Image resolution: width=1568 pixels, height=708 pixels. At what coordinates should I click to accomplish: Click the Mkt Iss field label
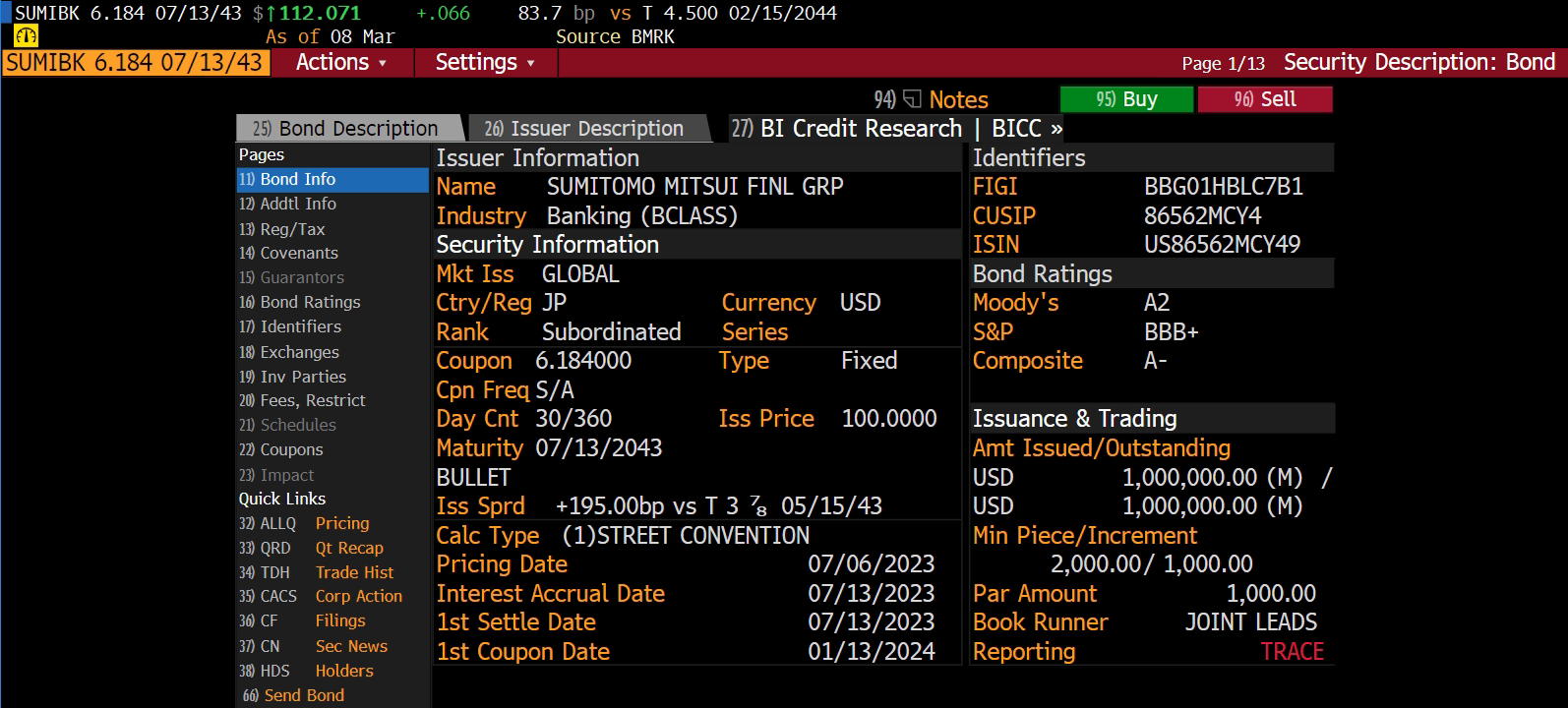pos(475,274)
